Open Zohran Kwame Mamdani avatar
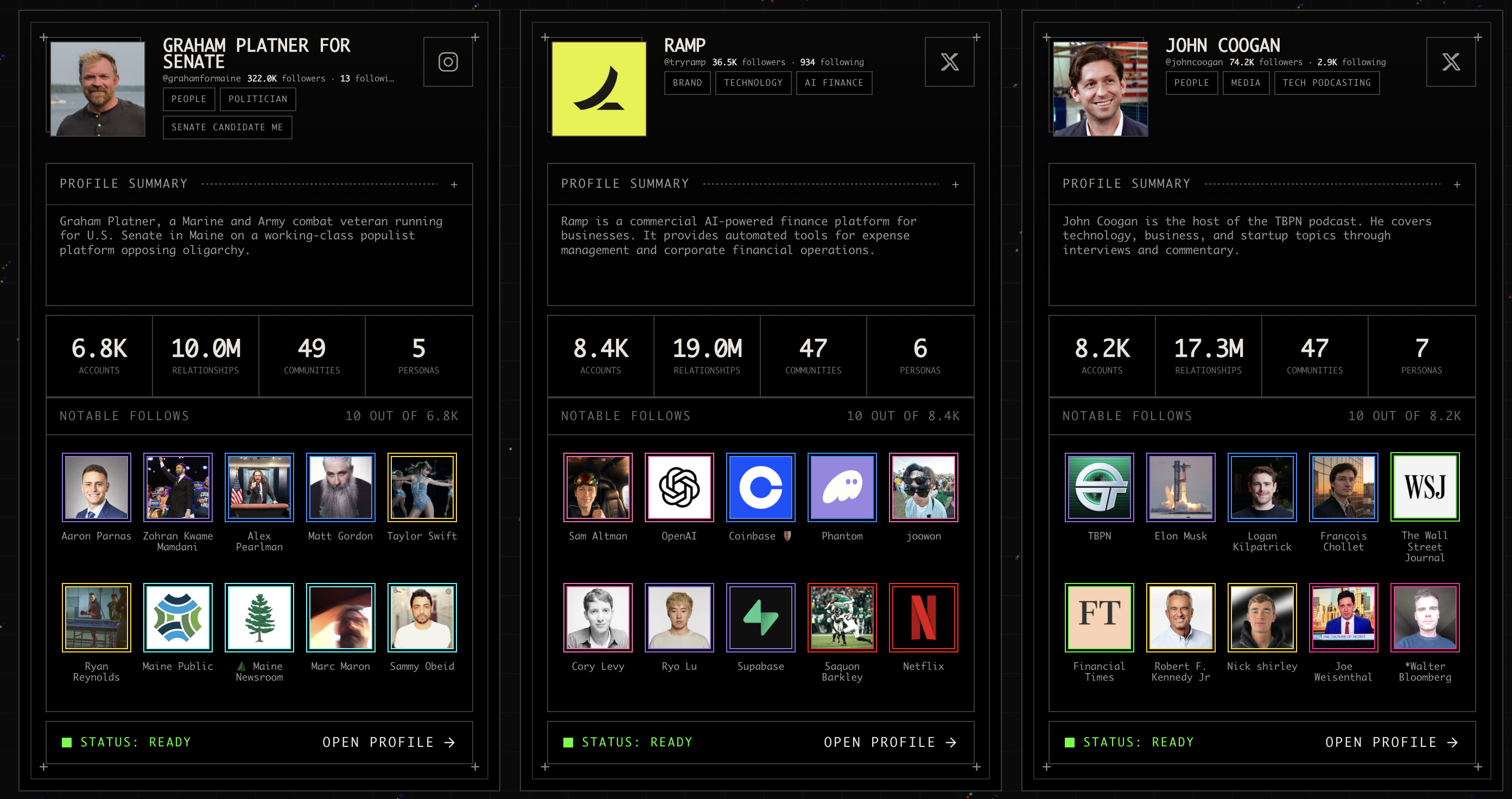The width and height of the screenshot is (1512, 799). coord(178,487)
